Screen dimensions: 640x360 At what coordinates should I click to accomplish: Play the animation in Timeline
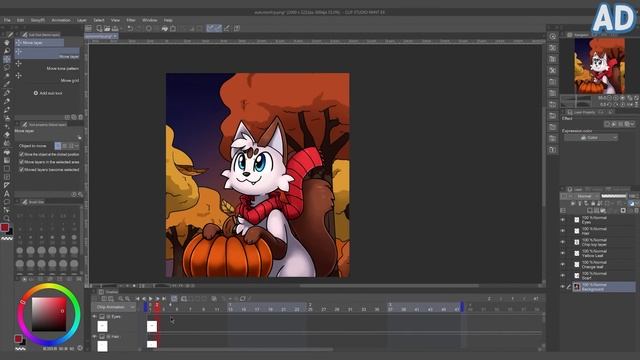[151, 299]
